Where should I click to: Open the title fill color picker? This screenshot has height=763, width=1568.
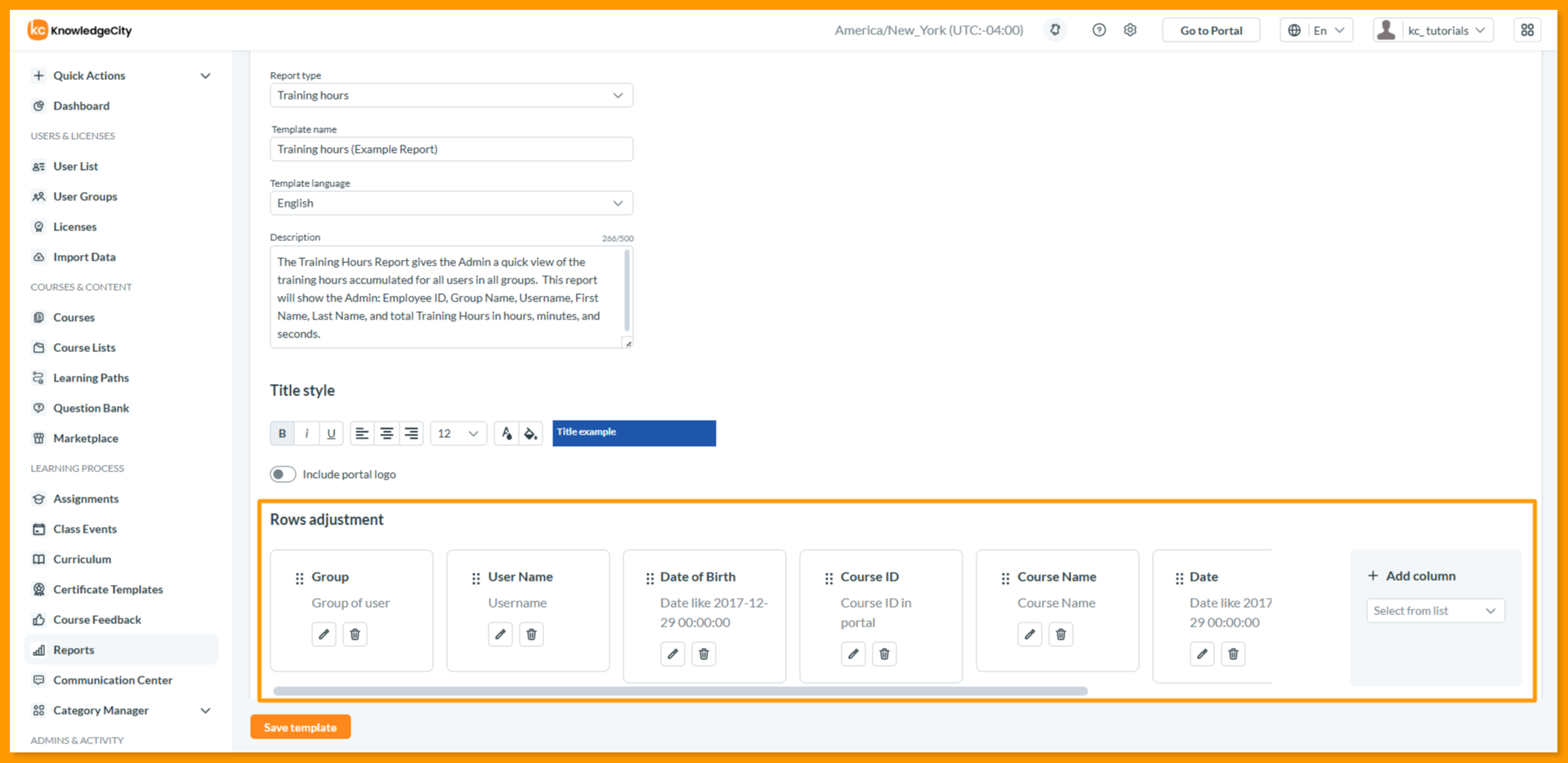click(530, 433)
